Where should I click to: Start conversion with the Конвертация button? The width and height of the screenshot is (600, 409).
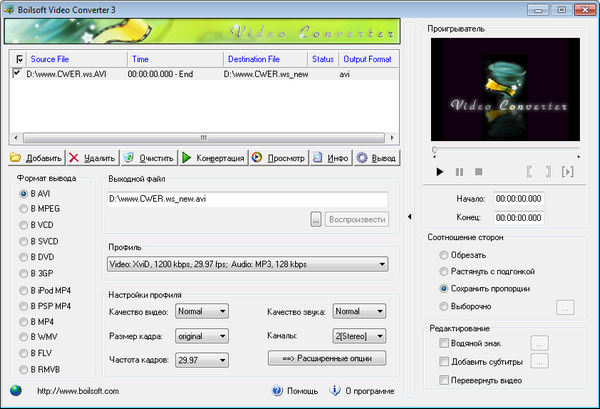[x=212, y=158]
